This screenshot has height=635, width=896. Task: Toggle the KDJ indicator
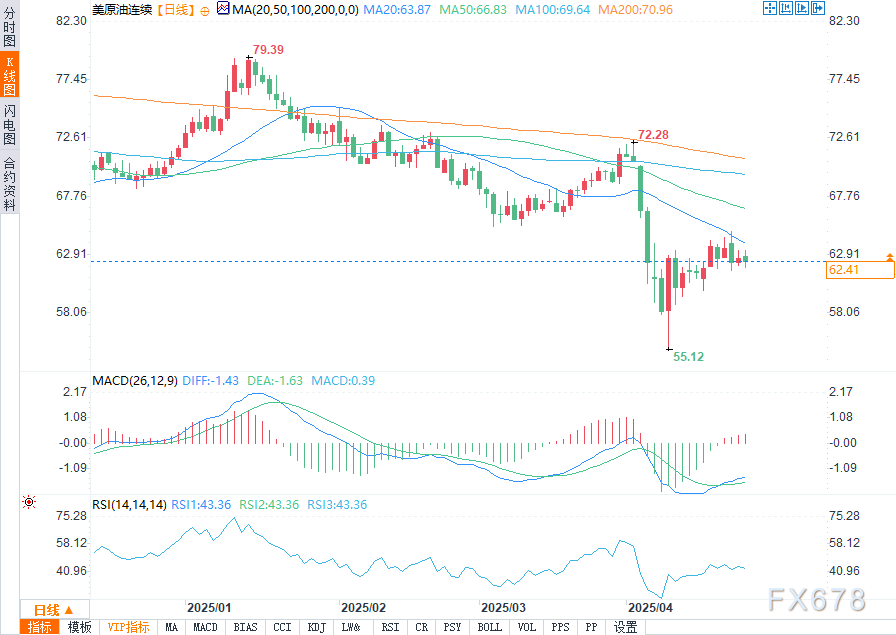point(316,627)
